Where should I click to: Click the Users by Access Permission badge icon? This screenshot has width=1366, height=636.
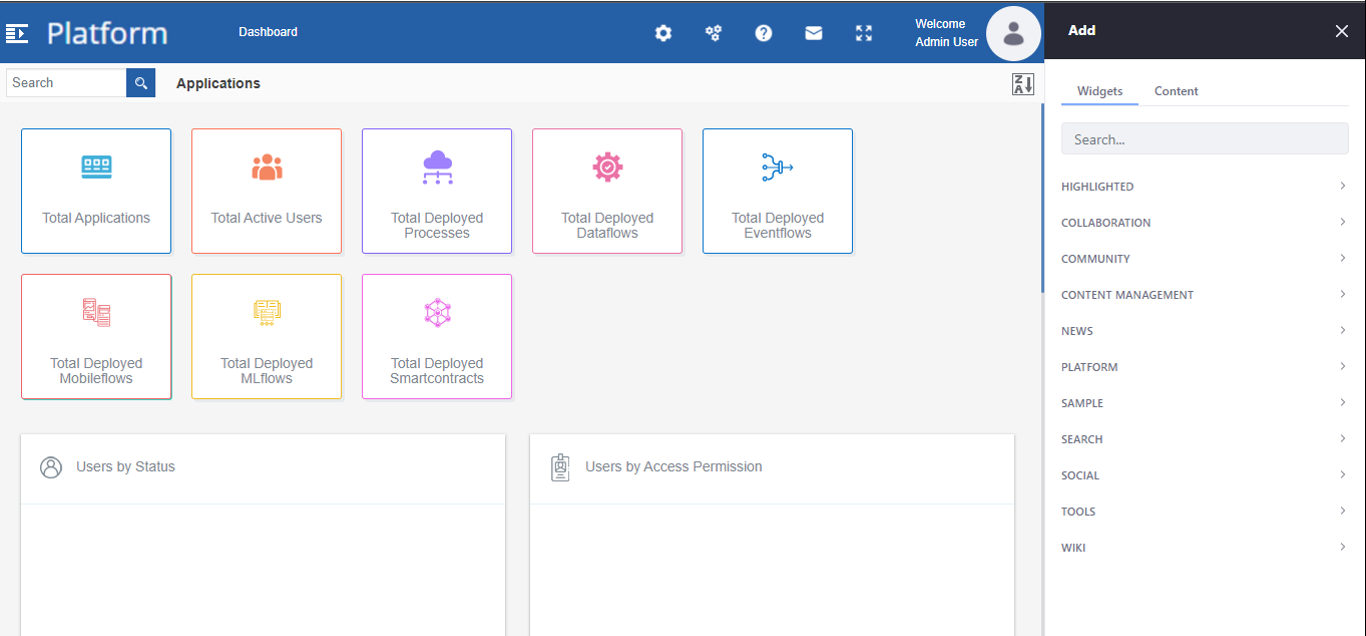pyautogui.click(x=561, y=467)
